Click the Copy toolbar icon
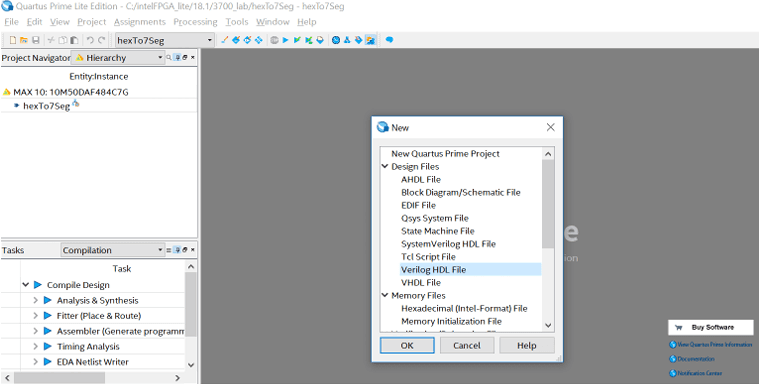Viewport: 759px width, 384px height. point(62,40)
